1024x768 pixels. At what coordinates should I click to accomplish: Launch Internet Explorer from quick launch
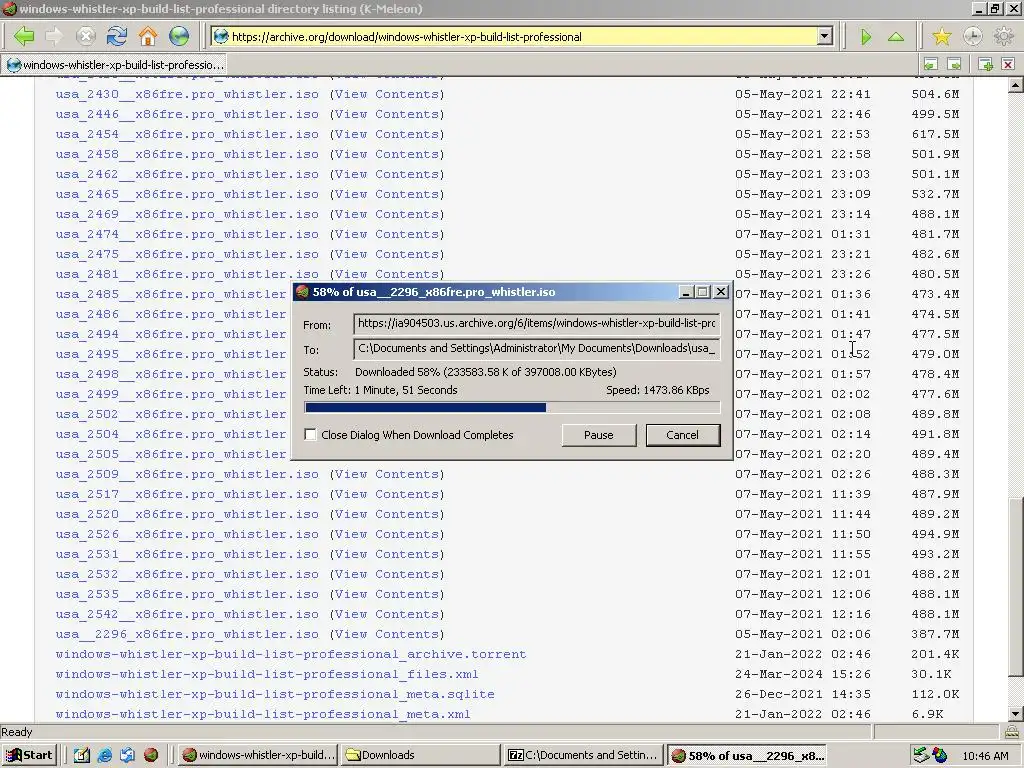pyautogui.click(x=104, y=755)
